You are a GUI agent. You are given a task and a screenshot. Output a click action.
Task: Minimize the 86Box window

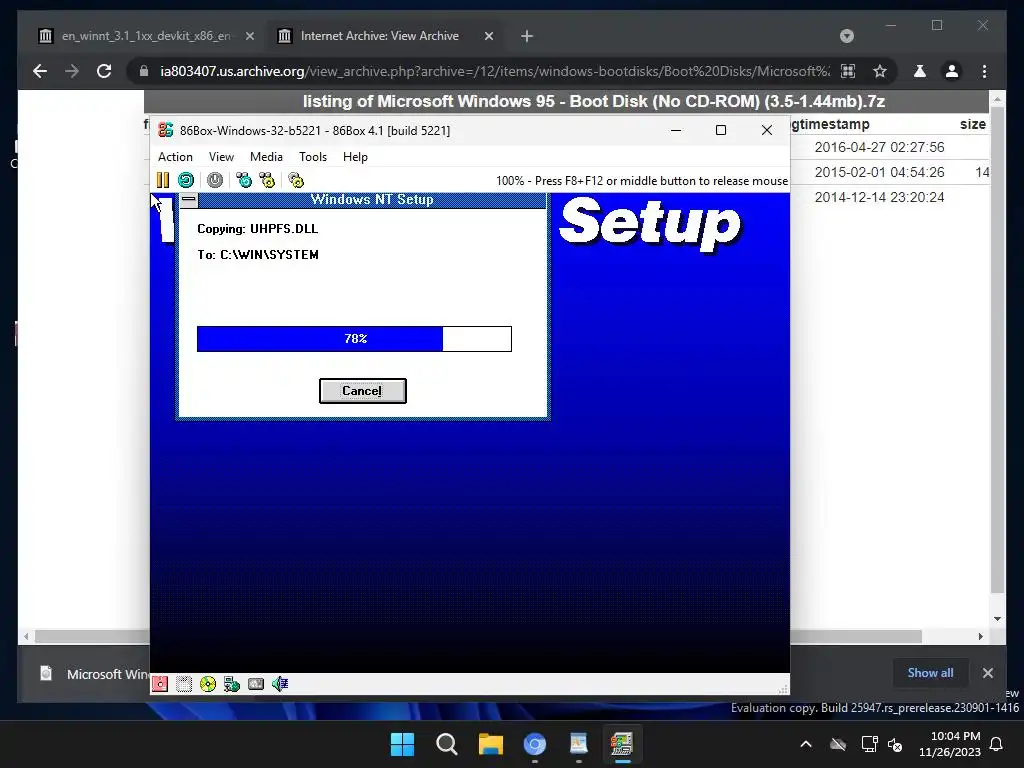tap(676, 131)
